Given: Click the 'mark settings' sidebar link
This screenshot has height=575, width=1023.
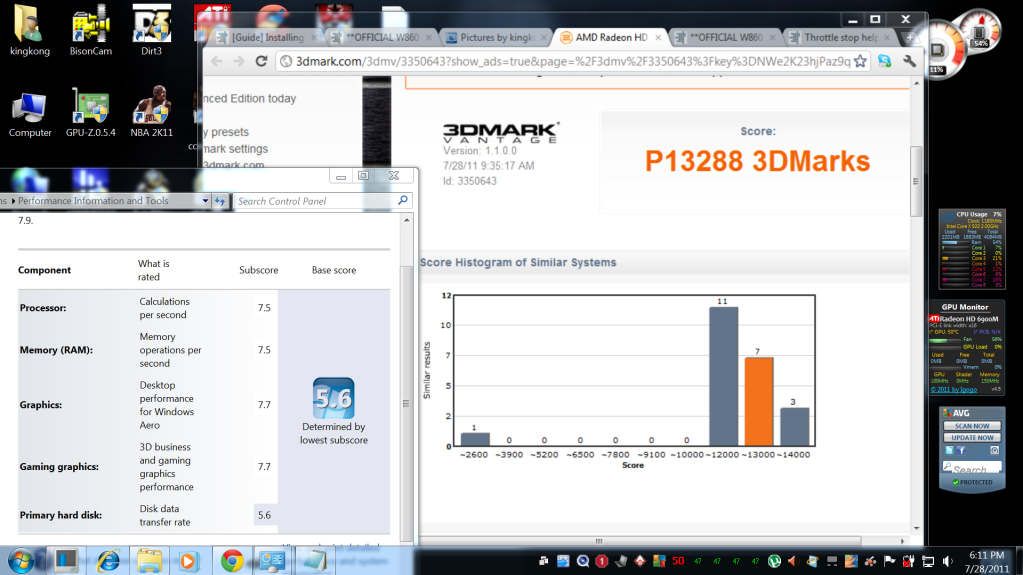Looking at the screenshot, I should pos(235,149).
